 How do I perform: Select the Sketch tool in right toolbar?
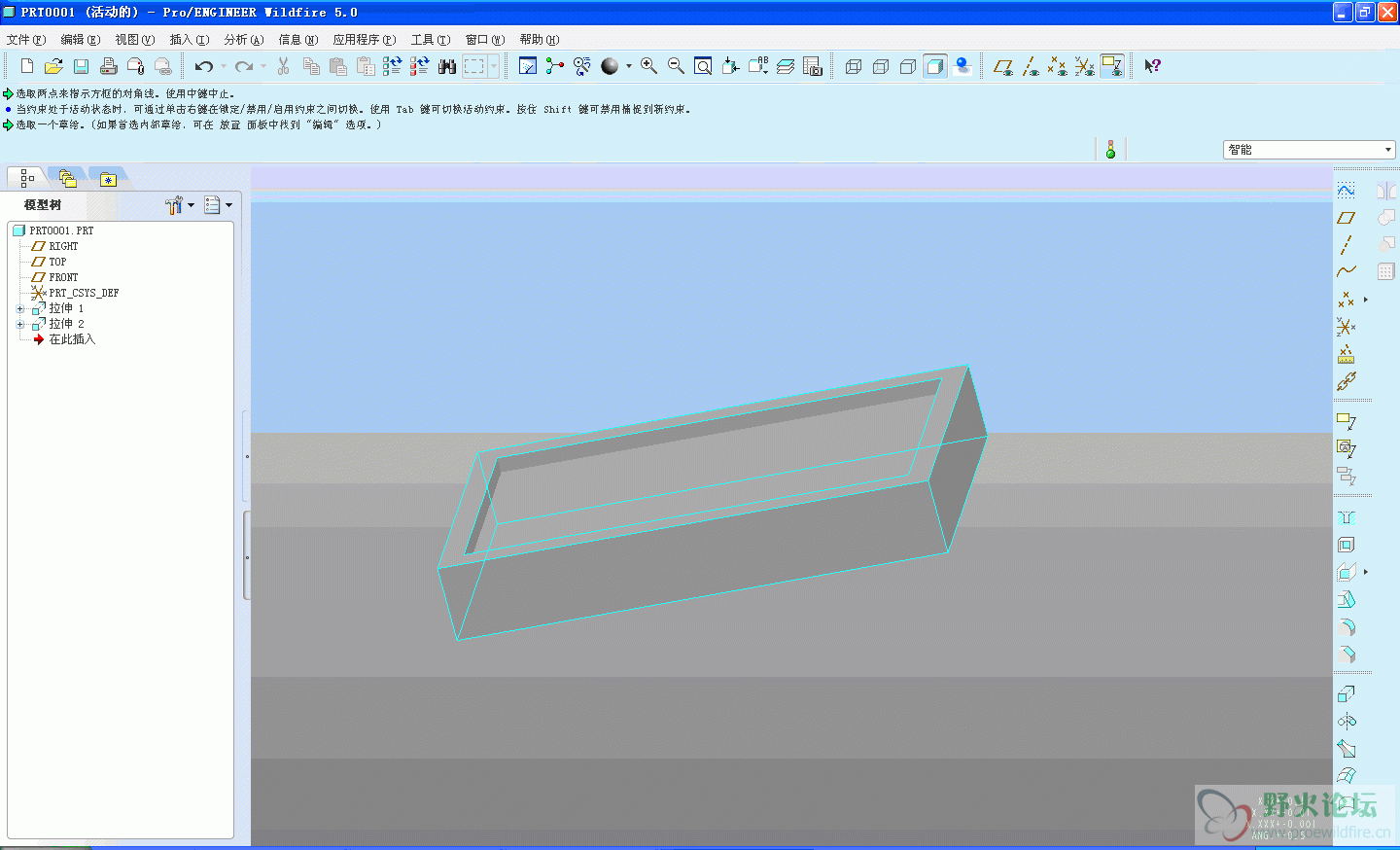(1347, 191)
